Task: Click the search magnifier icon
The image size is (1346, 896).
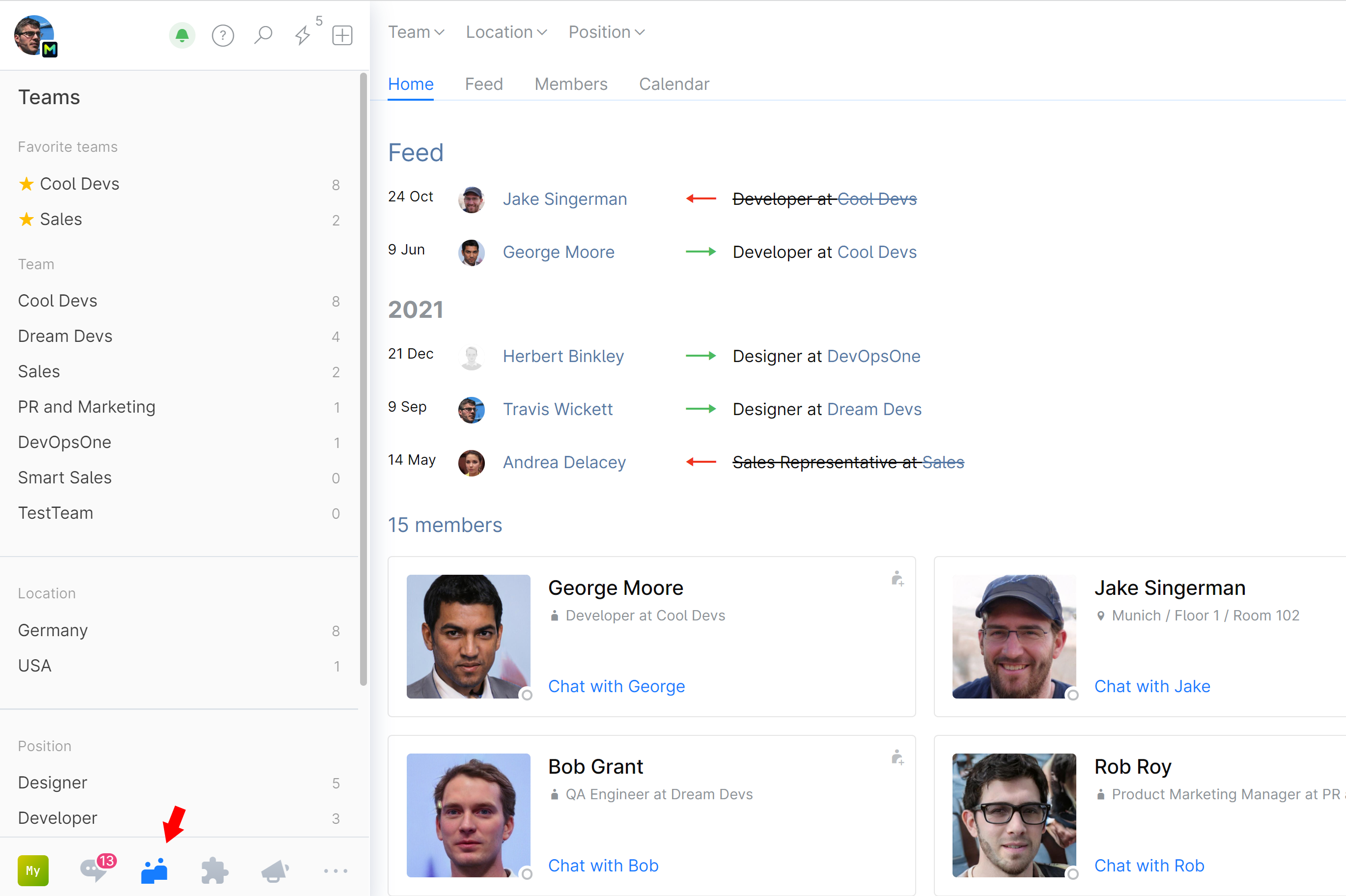Action: [263, 35]
